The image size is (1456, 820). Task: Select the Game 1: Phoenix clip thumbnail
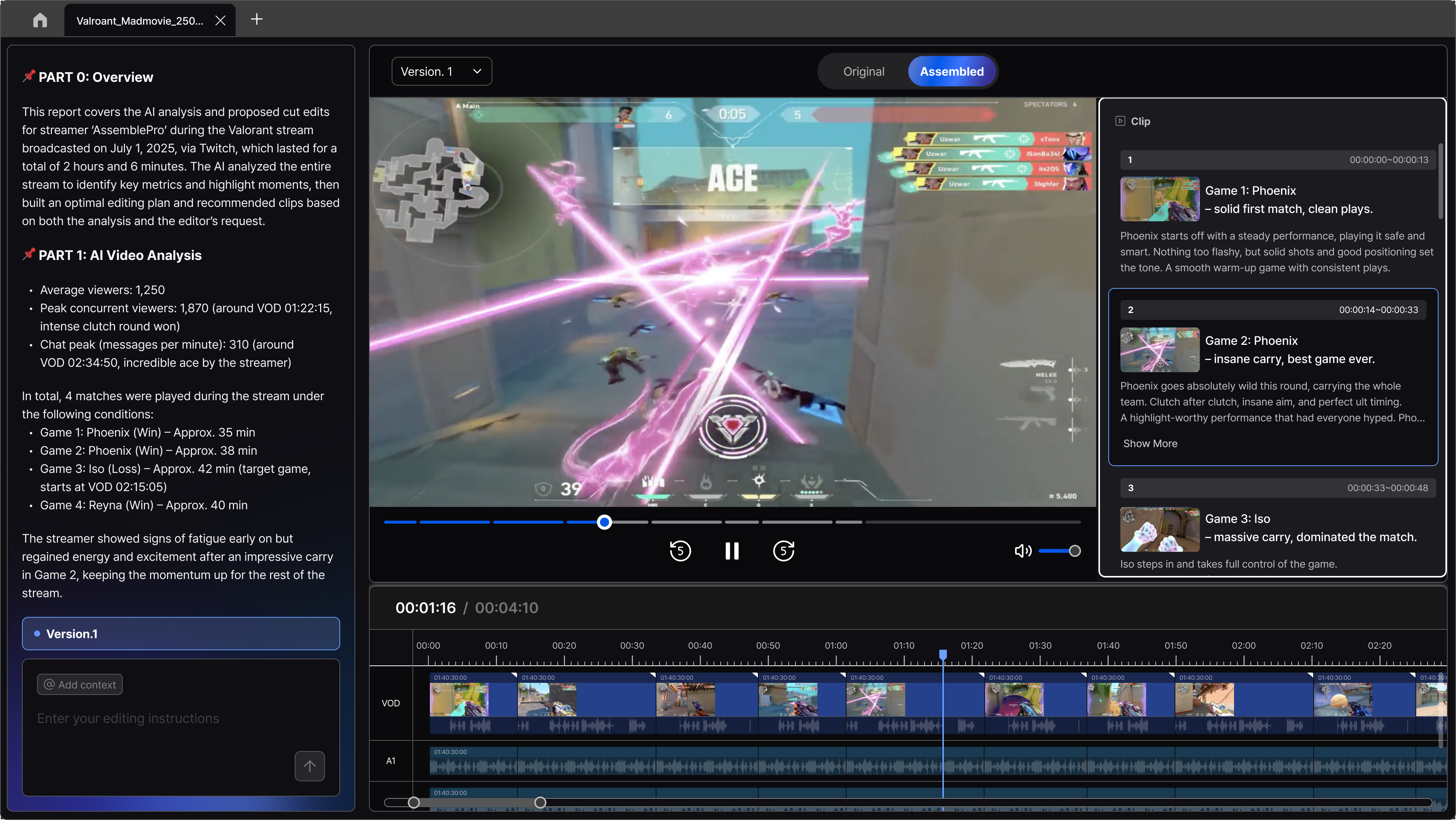pos(1159,199)
